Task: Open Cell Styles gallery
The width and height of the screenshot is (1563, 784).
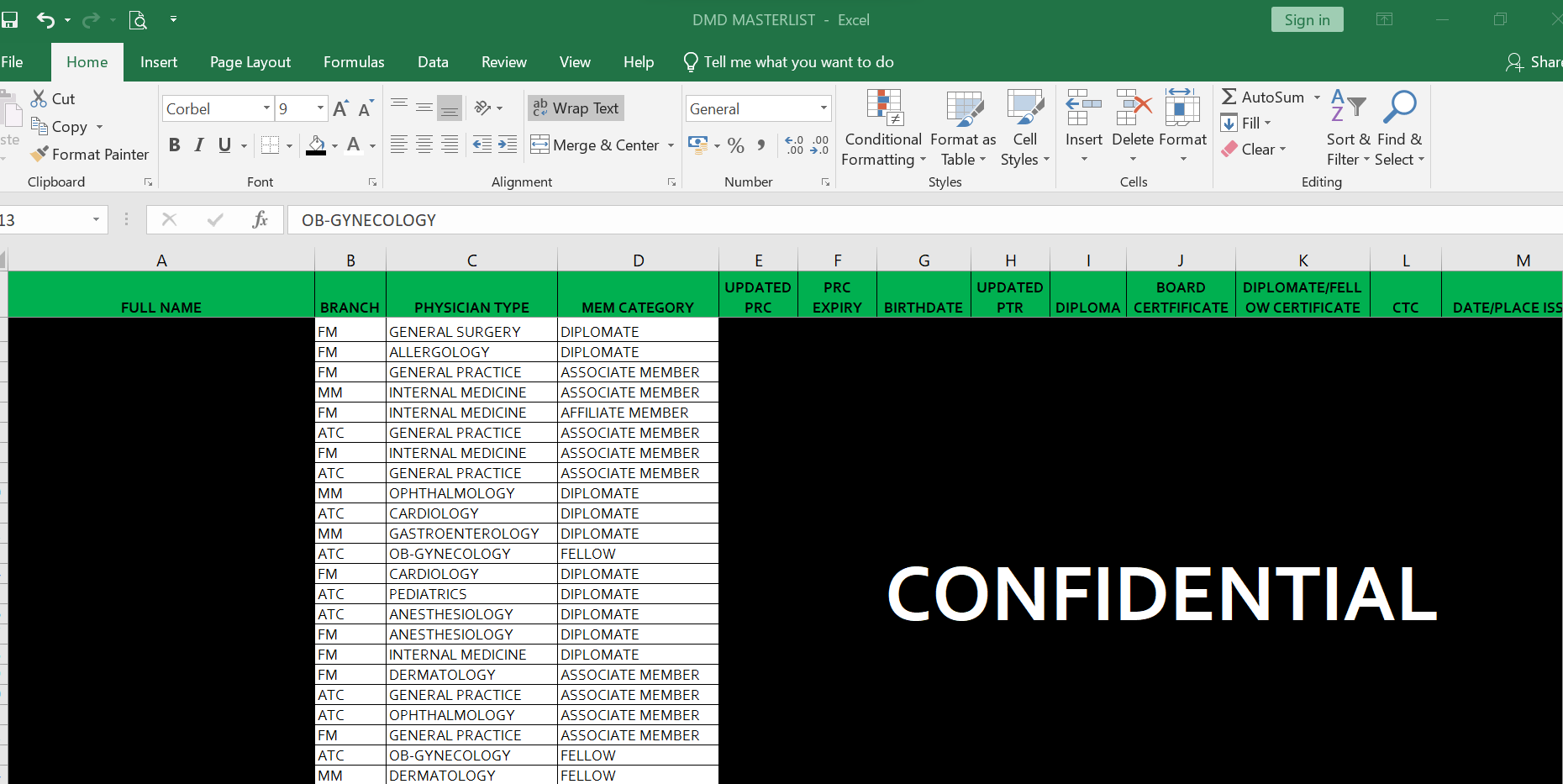Action: [x=1025, y=128]
